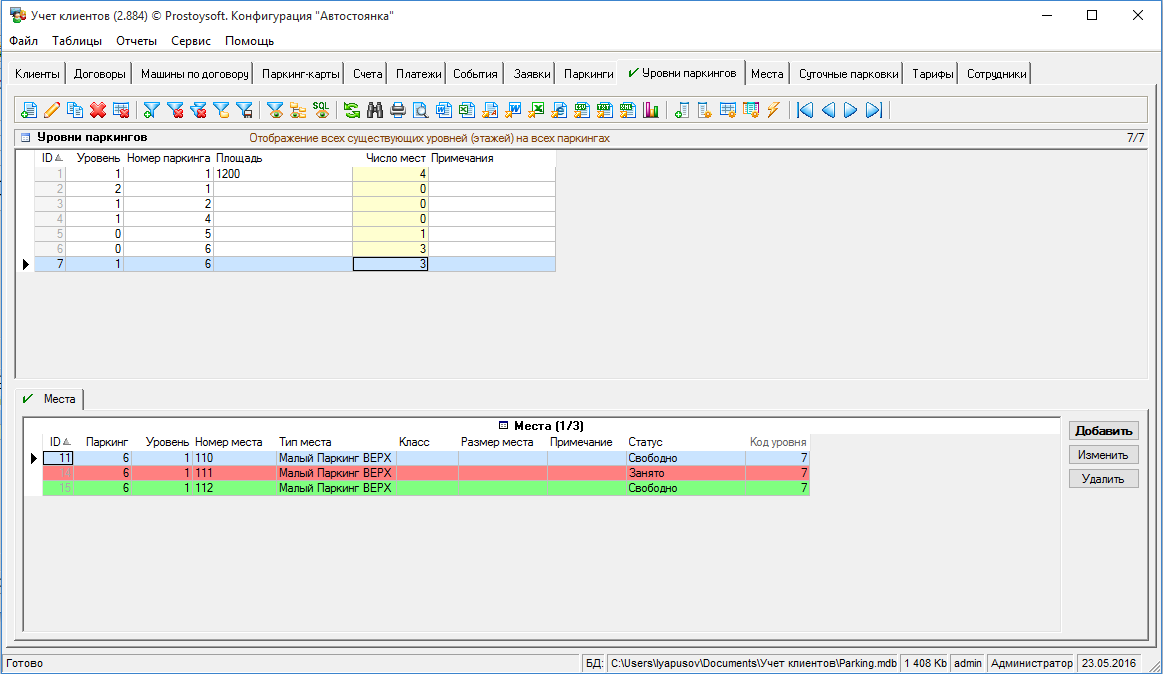Viewport: 1163px width, 674px height.
Task: Switch to the Тарифы tab
Action: click(x=932, y=74)
